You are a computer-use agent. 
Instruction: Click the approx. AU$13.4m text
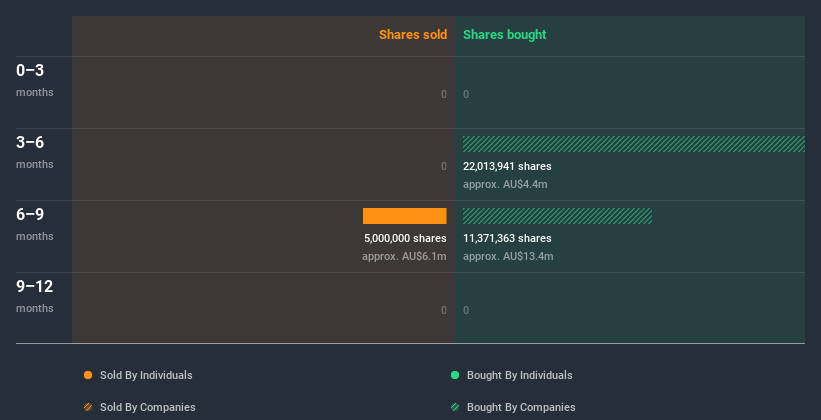508,257
